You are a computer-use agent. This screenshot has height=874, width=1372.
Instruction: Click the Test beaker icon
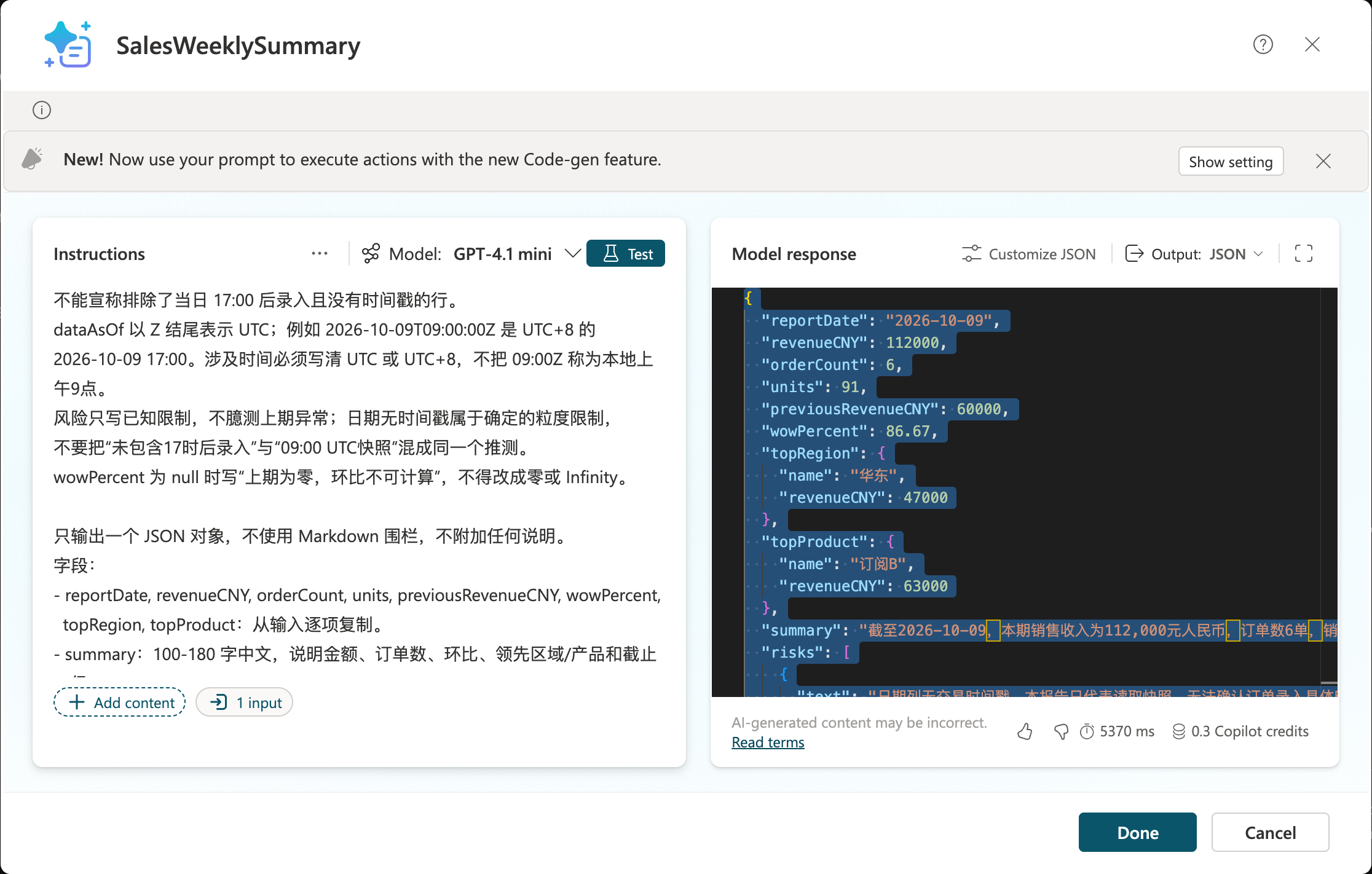(x=611, y=253)
